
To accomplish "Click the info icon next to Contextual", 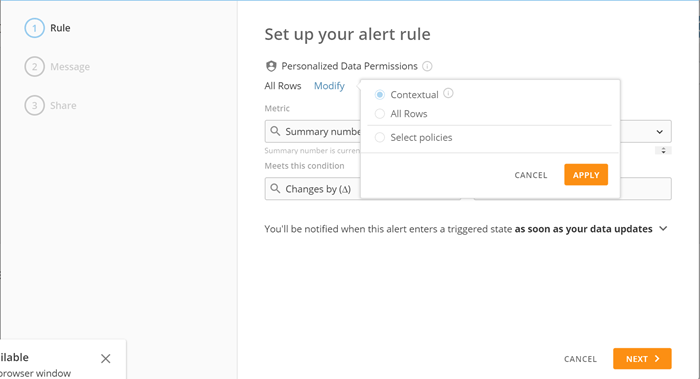I will [x=448, y=93].
